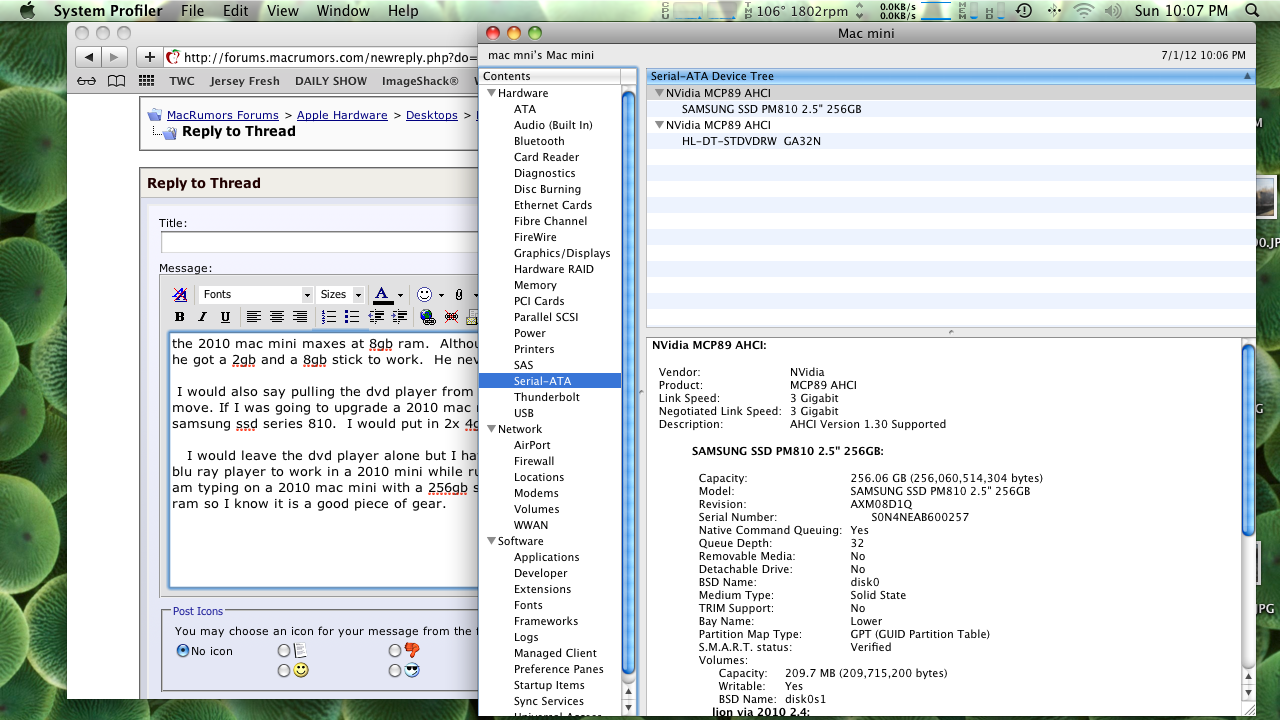1280x720 pixels.
Task: Follow the Desktops breadcrumb link
Action: (x=432, y=115)
